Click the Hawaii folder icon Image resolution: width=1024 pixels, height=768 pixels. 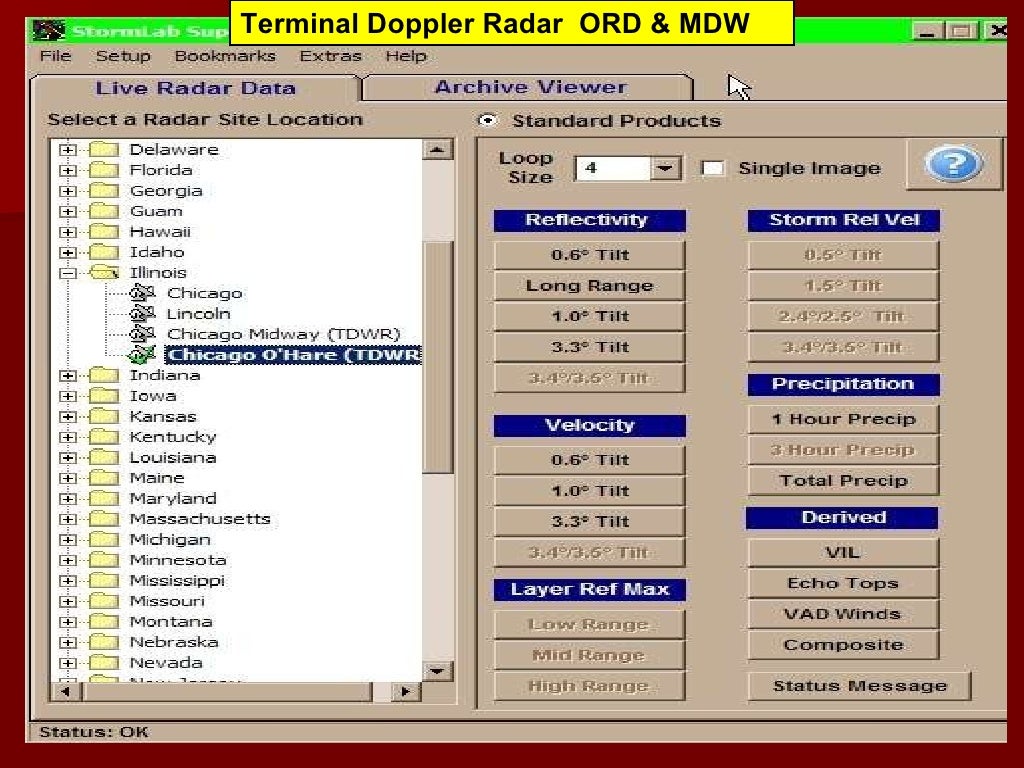coord(104,231)
